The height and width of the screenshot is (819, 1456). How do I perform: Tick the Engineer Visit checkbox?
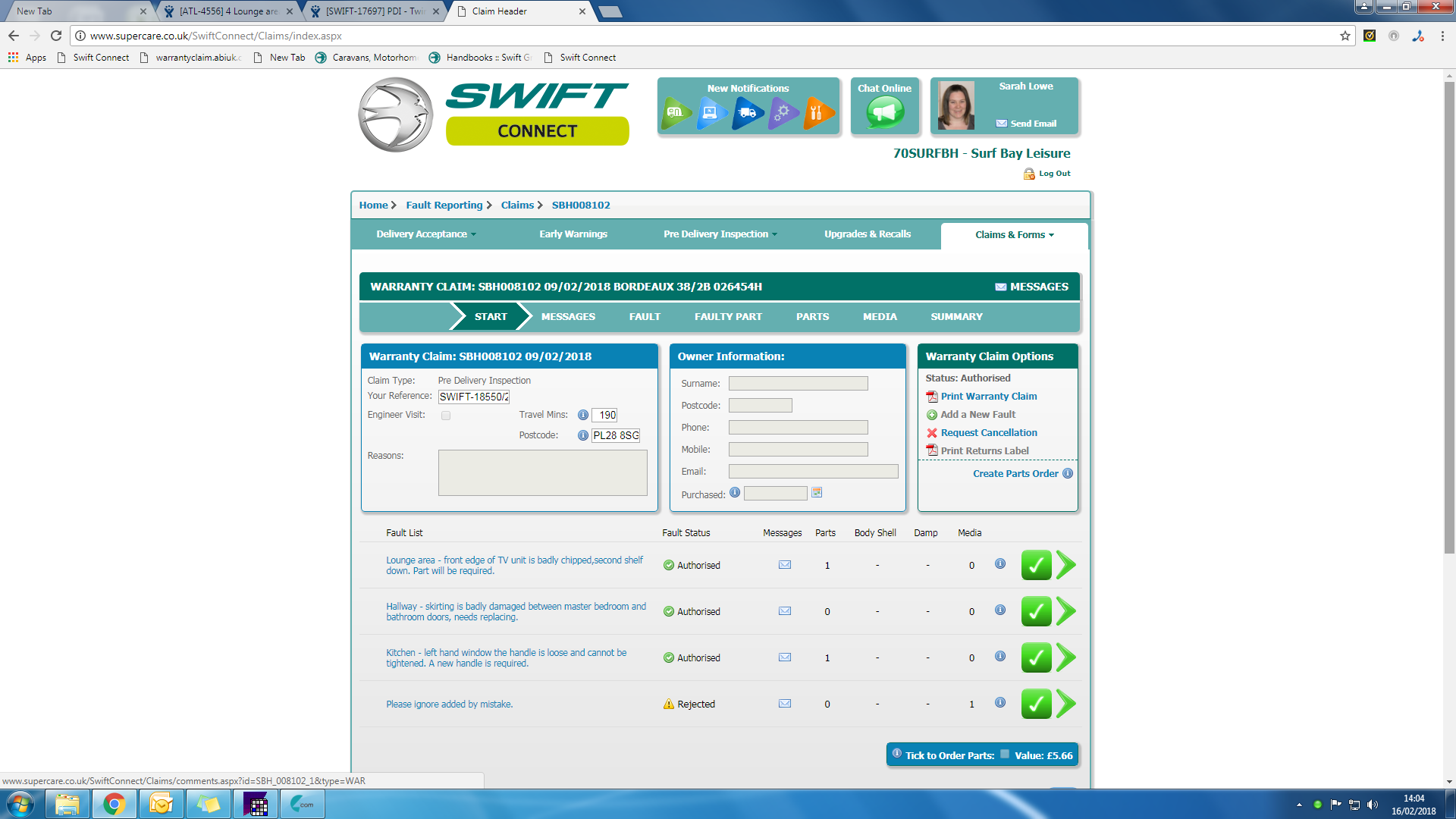click(446, 416)
